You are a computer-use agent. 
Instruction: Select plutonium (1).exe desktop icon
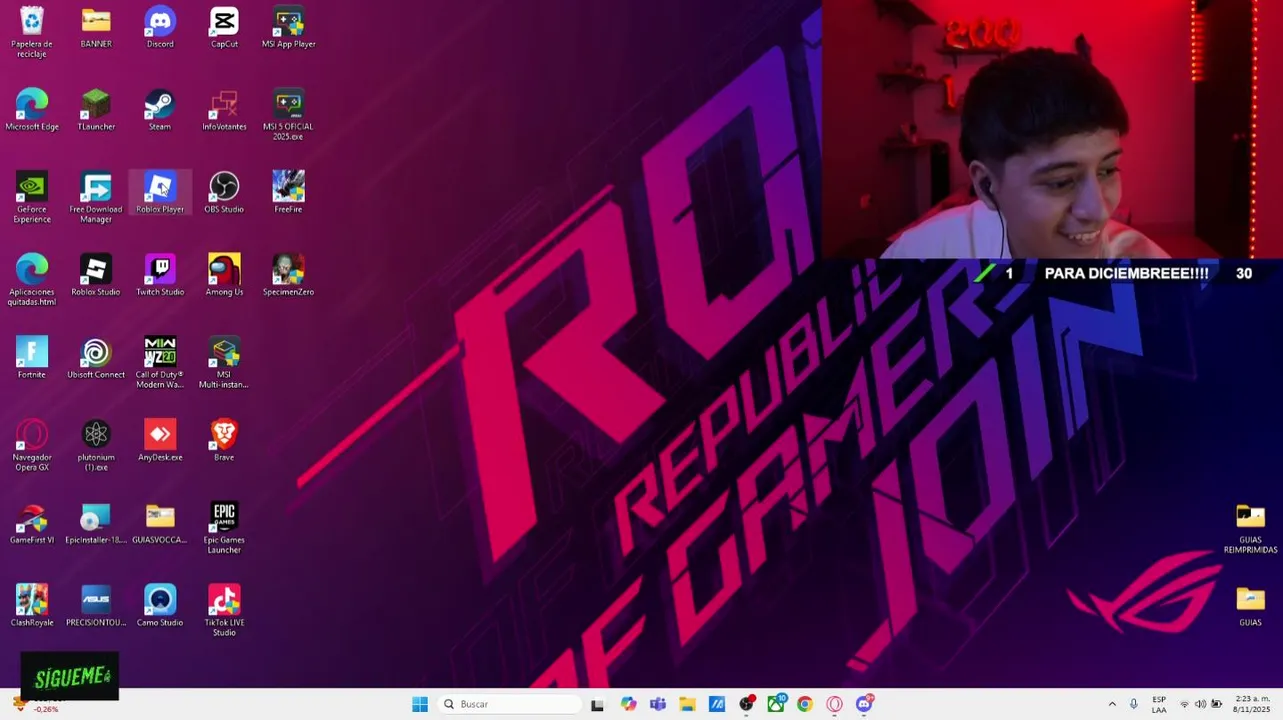point(96,445)
